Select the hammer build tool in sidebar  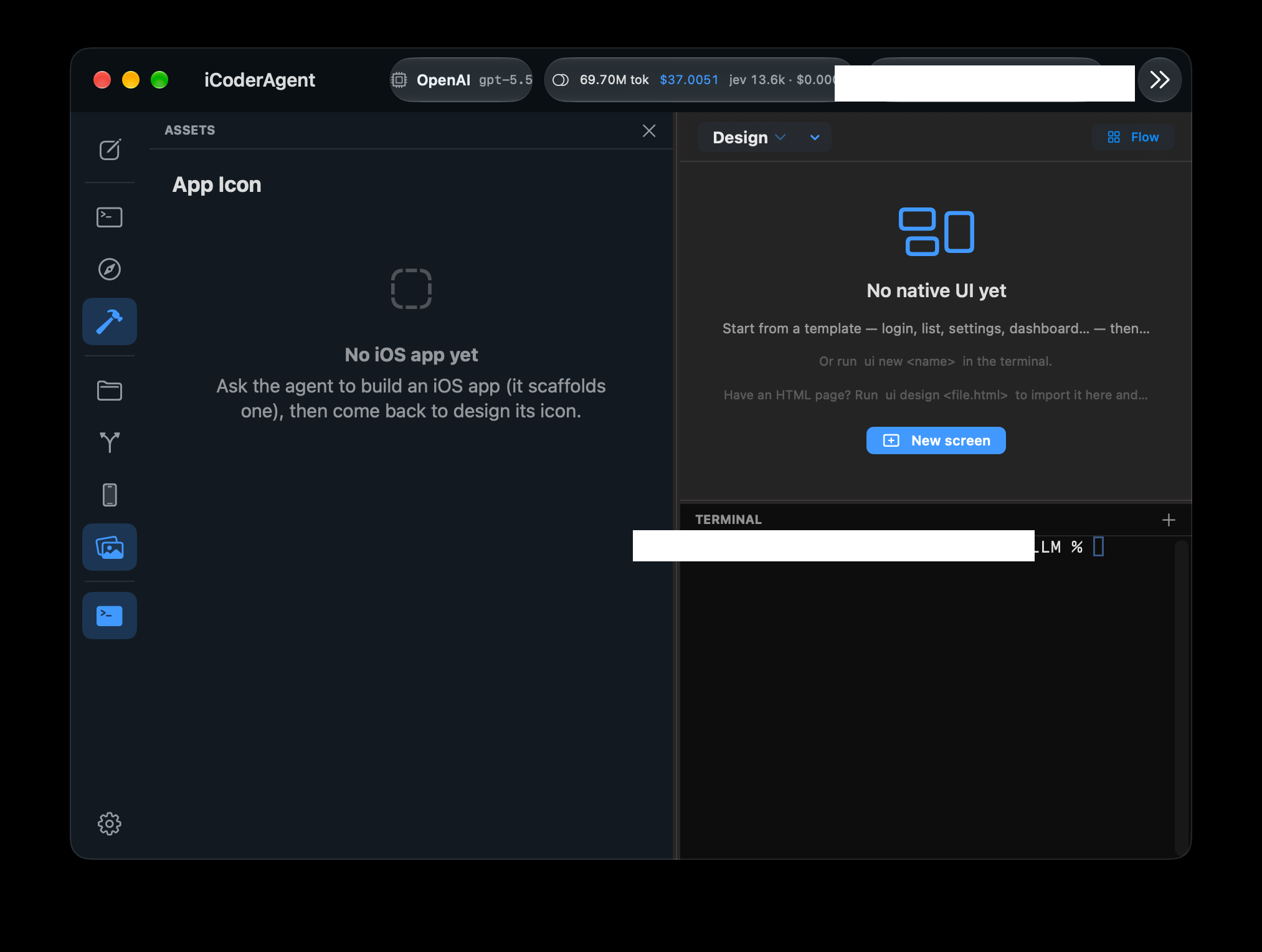[110, 321]
